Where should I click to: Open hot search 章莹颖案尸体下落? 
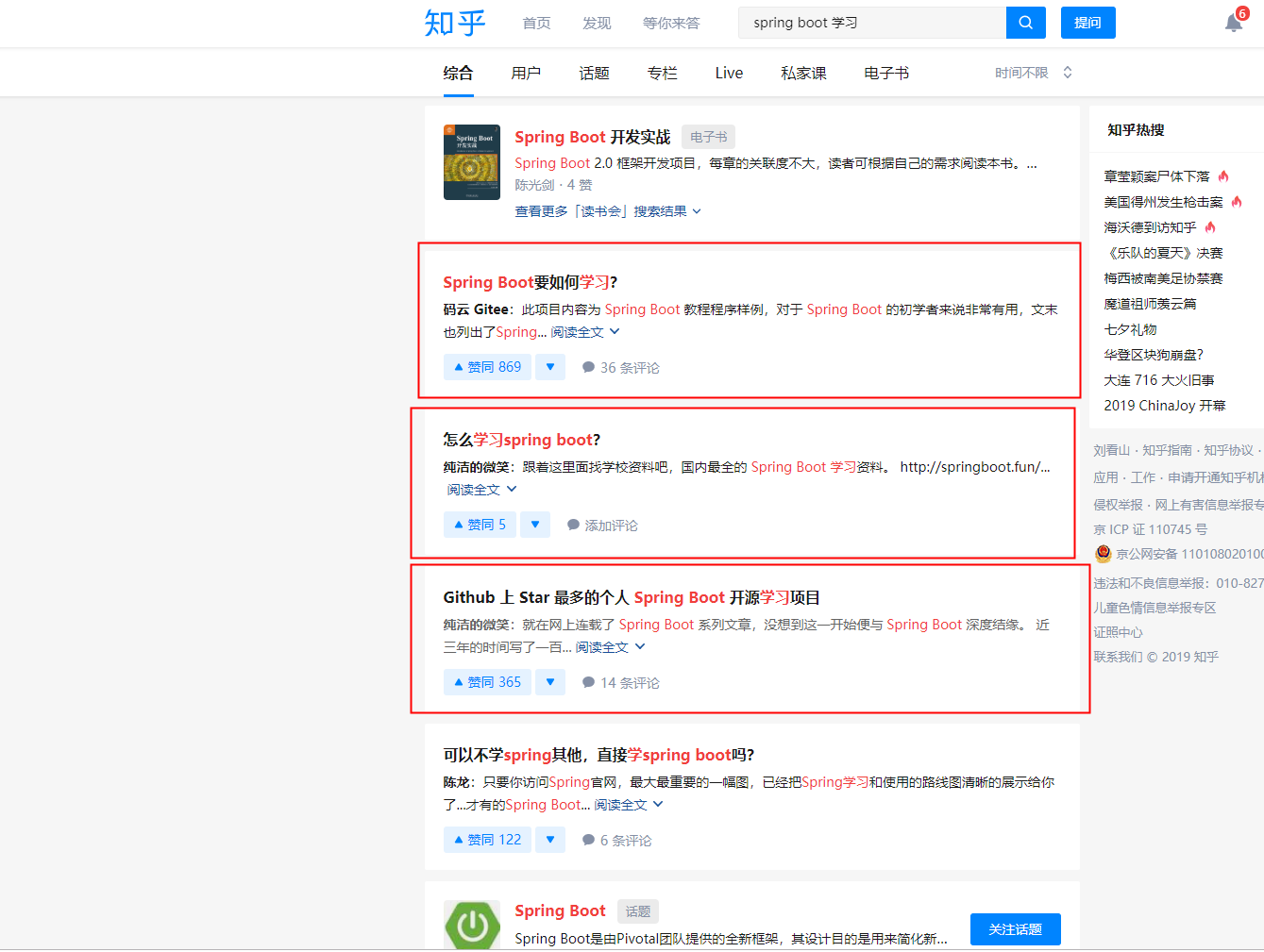(x=1156, y=176)
